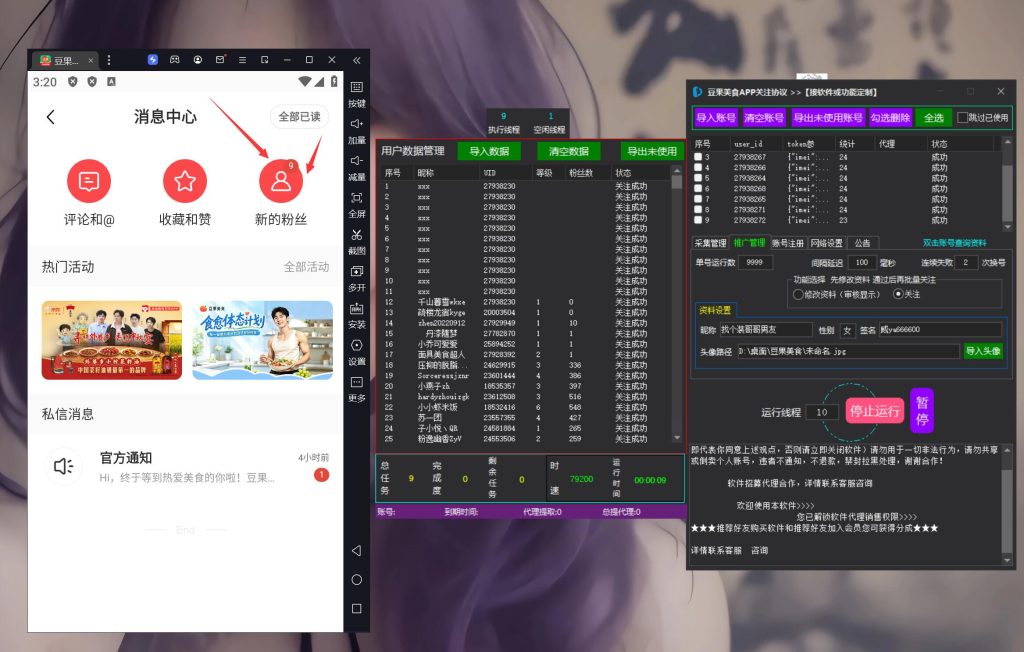Viewport: 1024px width, 652px height.
Task: Open the 多开 multi-instance tool
Action: coord(357,271)
